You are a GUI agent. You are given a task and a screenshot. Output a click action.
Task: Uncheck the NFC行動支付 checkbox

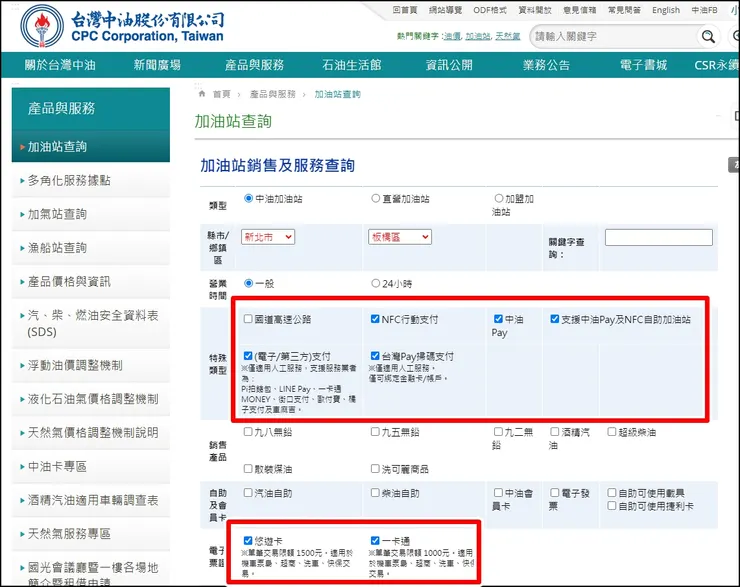pos(375,319)
